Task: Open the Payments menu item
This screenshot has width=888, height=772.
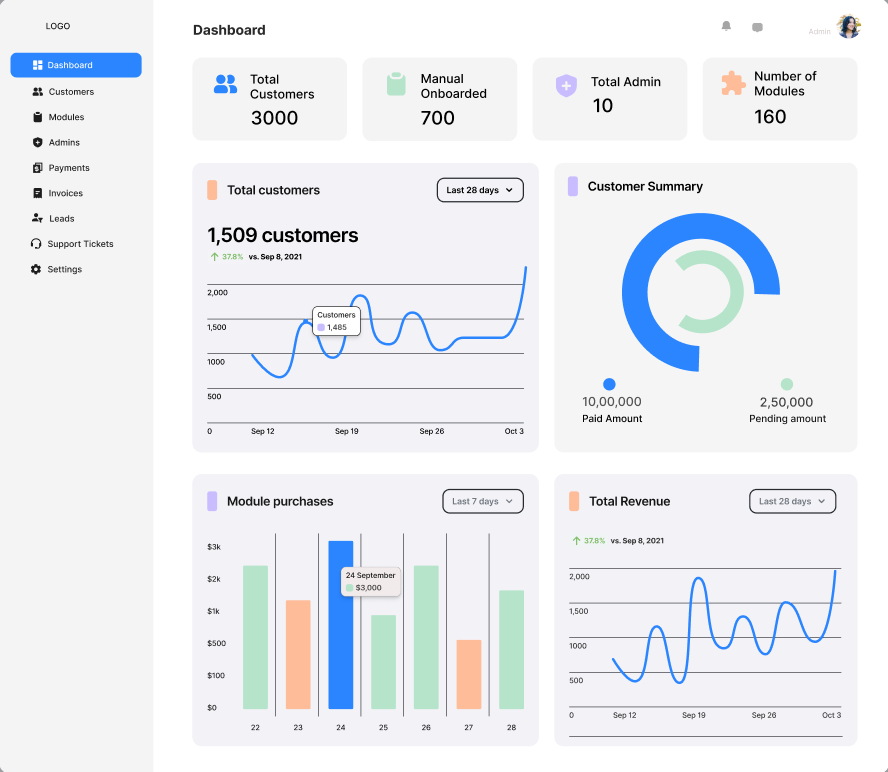Action: (69, 168)
